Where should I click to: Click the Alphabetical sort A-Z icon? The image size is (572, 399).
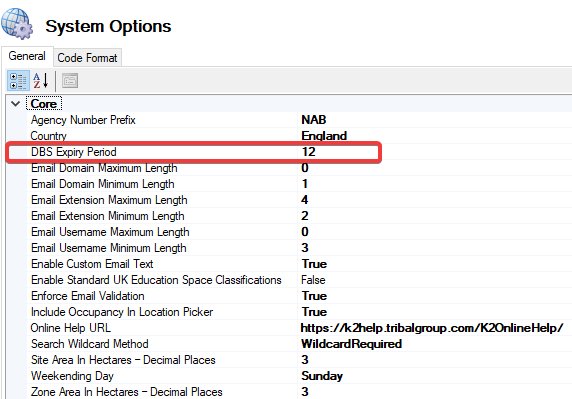tap(40, 81)
